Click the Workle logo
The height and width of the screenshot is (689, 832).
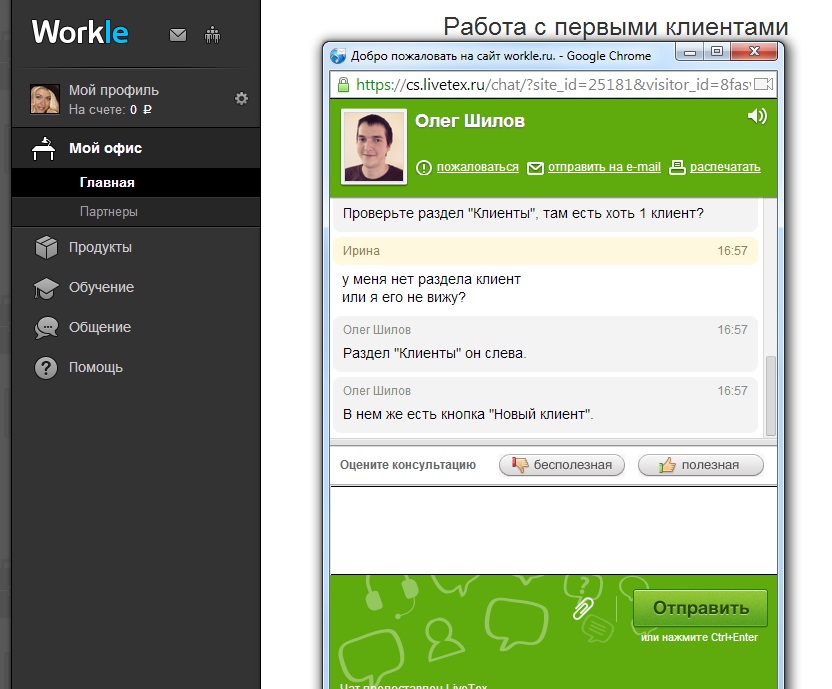point(80,32)
